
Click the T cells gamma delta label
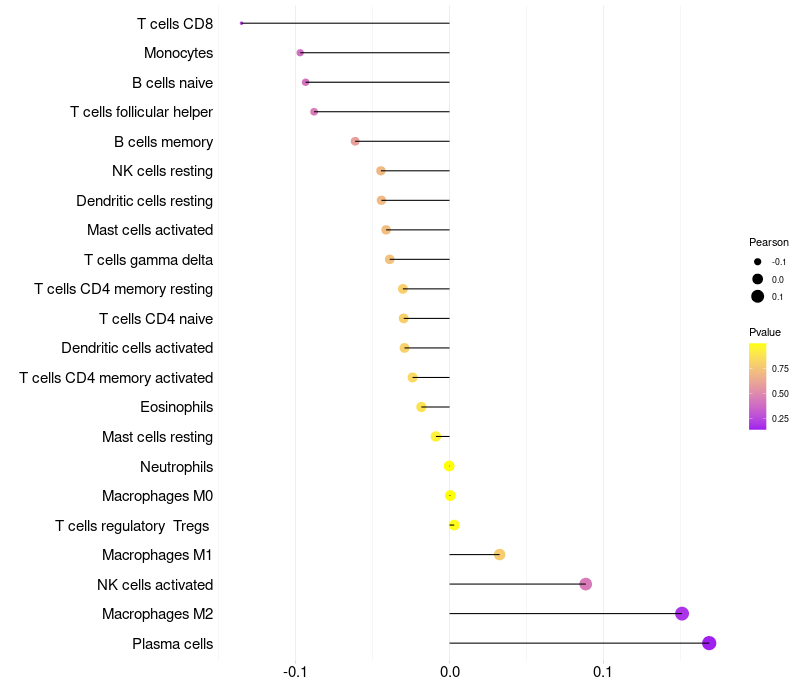pyautogui.click(x=148, y=260)
